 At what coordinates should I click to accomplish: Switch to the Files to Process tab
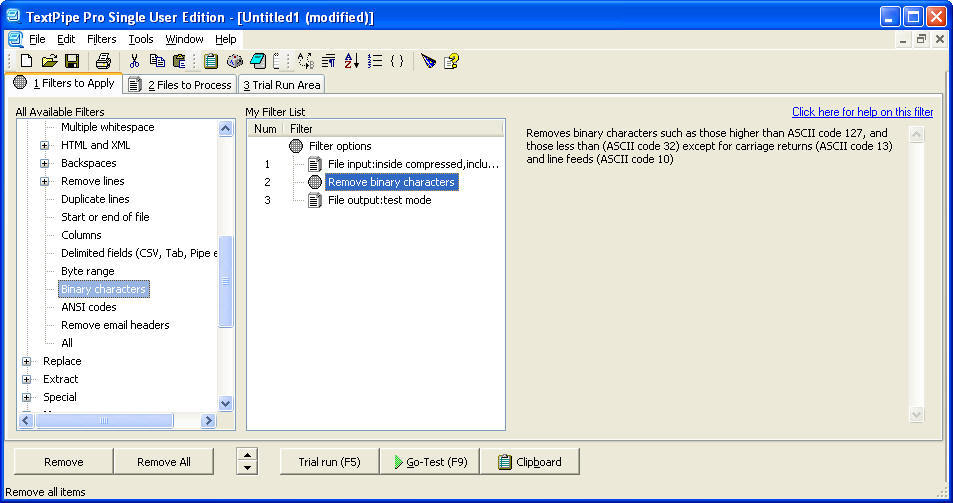click(x=181, y=85)
